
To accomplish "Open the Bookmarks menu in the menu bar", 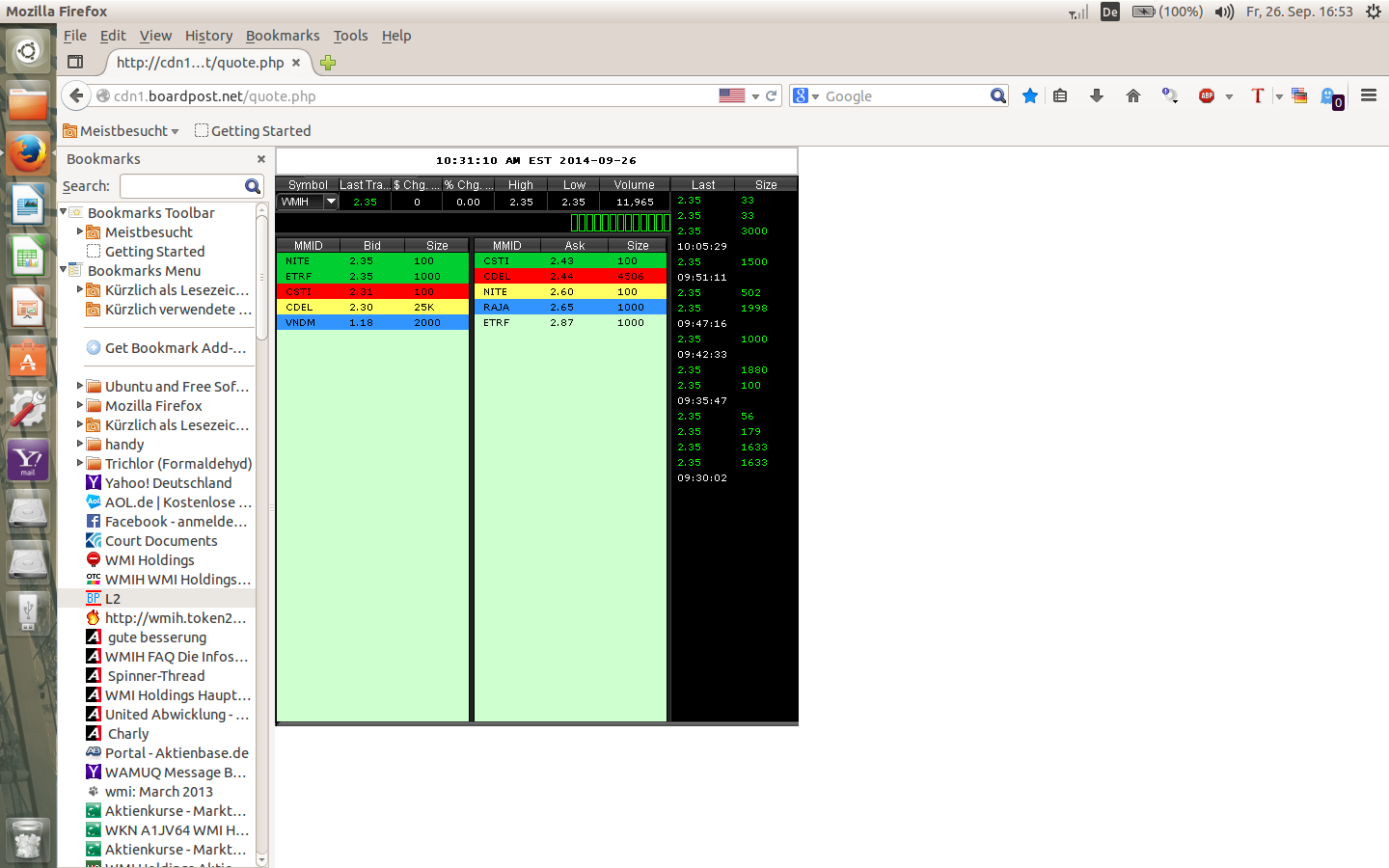I will coord(283,36).
